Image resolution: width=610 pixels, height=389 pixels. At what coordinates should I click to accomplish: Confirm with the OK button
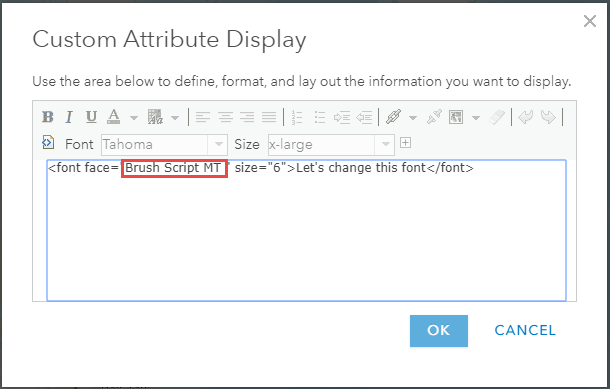439,331
